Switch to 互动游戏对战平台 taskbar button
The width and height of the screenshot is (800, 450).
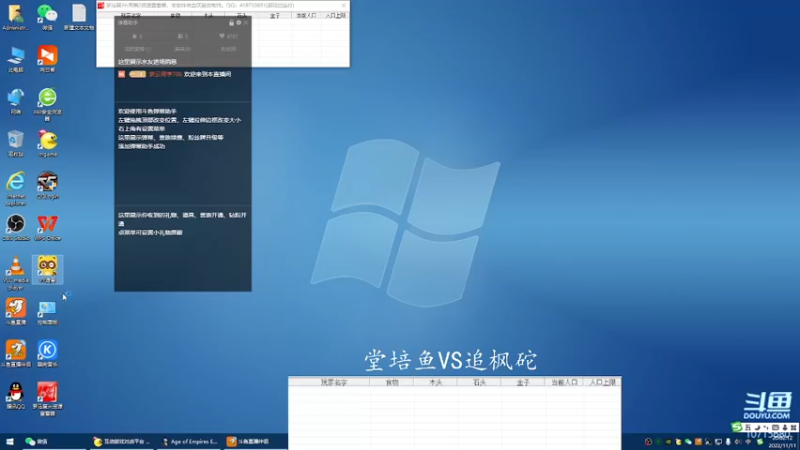[121, 442]
